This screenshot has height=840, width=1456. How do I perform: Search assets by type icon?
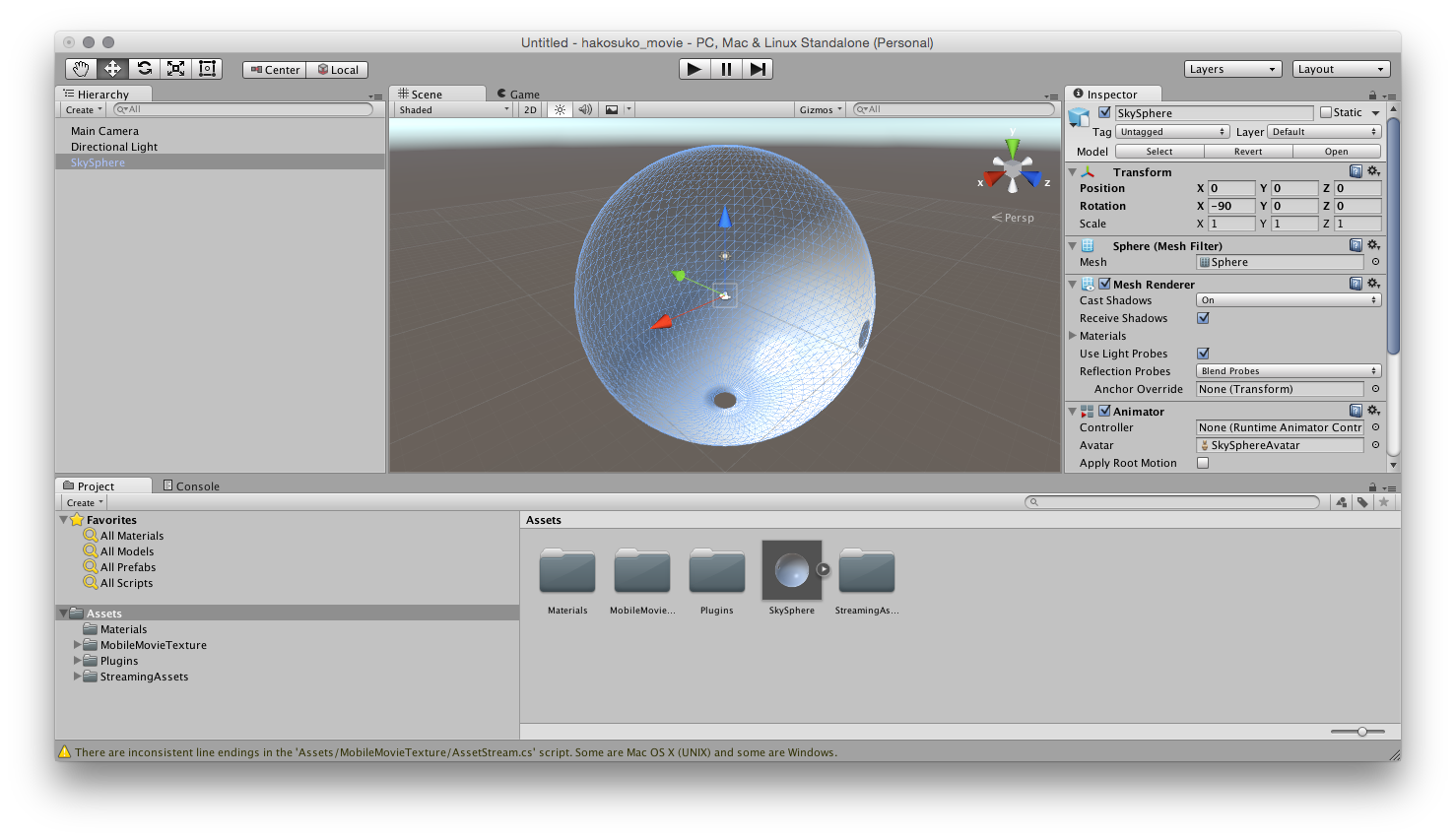1342,502
